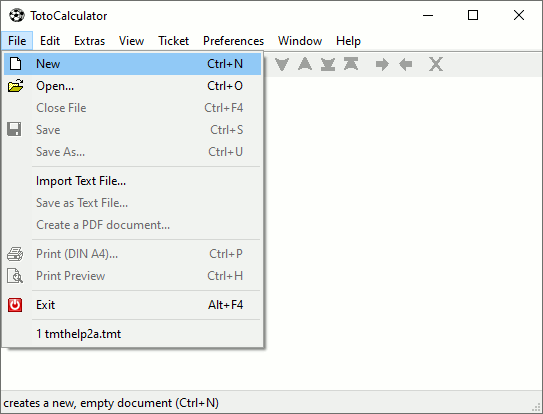The width and height of the screenshot is (543, 414).
Task: Choose Exit from the File menu
Action: click(132, 305)
